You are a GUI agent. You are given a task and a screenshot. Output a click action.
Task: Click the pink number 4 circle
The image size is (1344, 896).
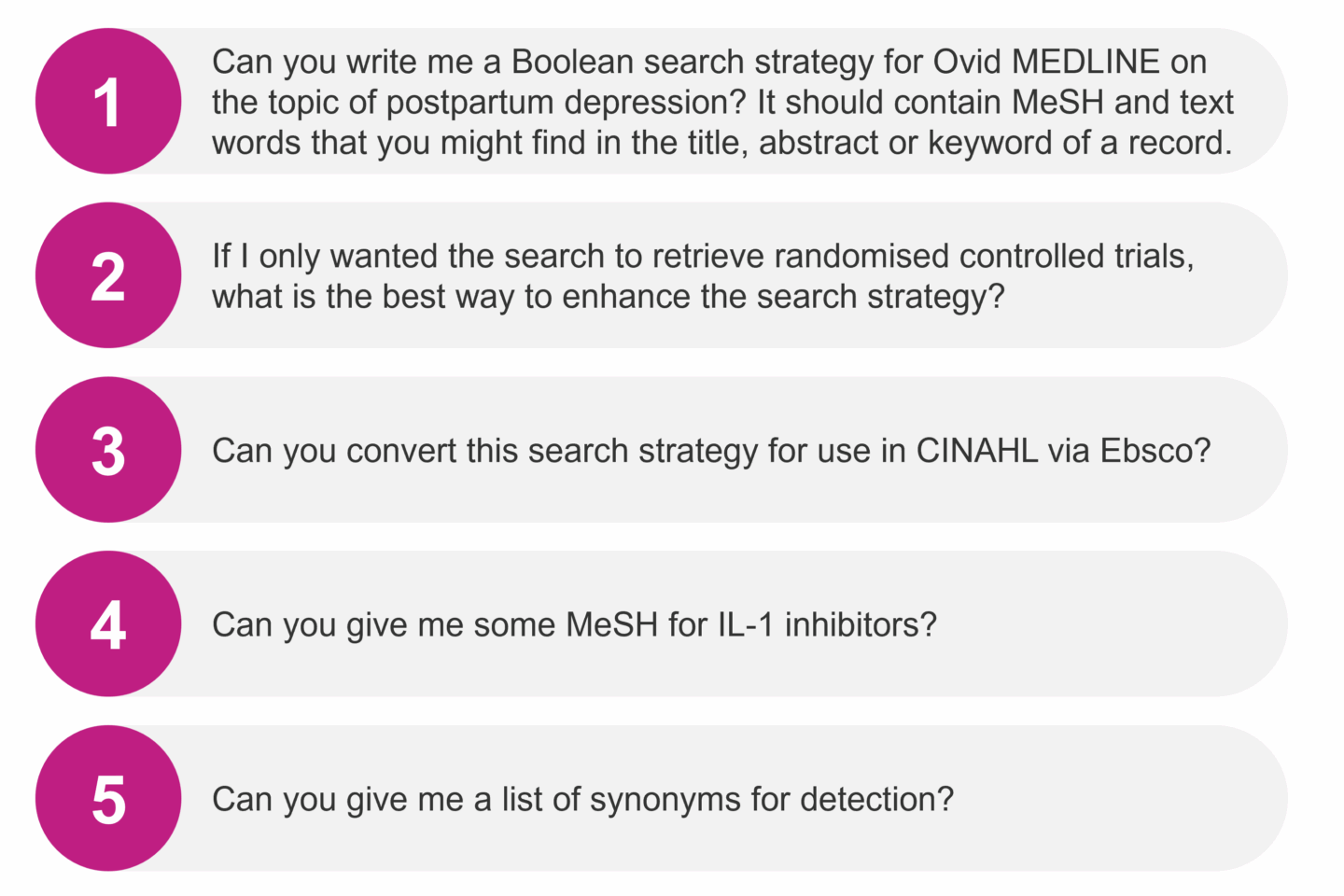(108, 624)
